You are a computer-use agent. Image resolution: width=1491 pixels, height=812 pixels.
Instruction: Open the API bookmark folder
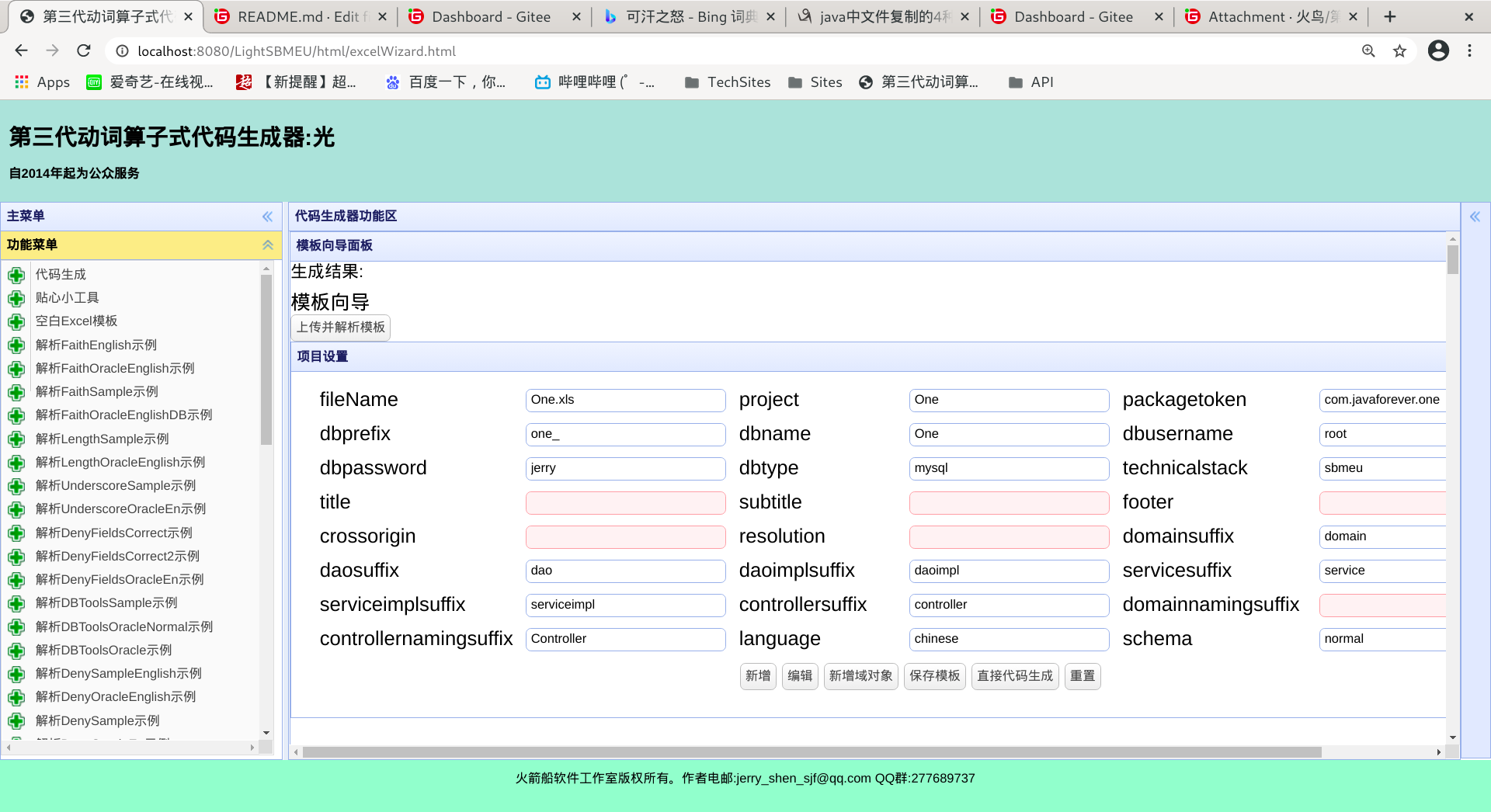(1030, 82)
